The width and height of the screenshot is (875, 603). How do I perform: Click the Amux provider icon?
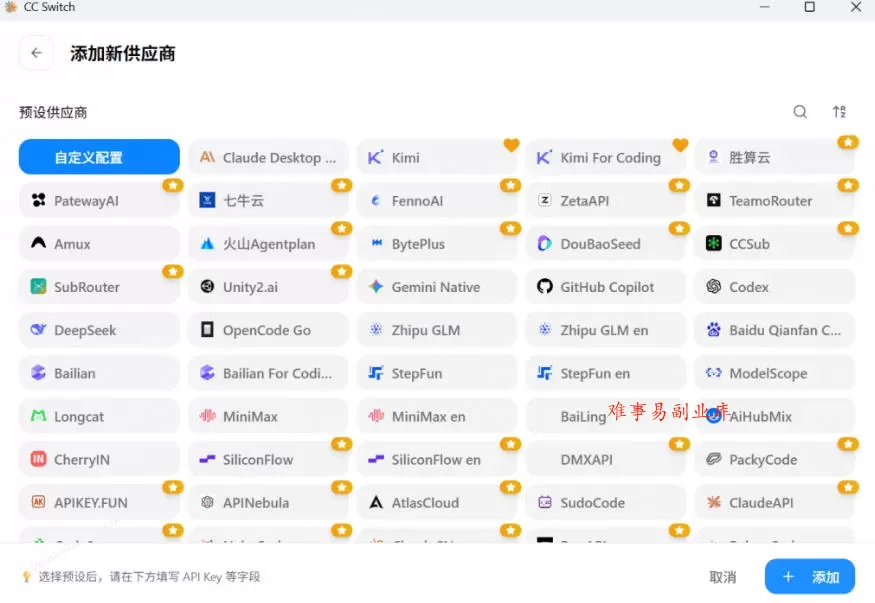coord(39,243)
